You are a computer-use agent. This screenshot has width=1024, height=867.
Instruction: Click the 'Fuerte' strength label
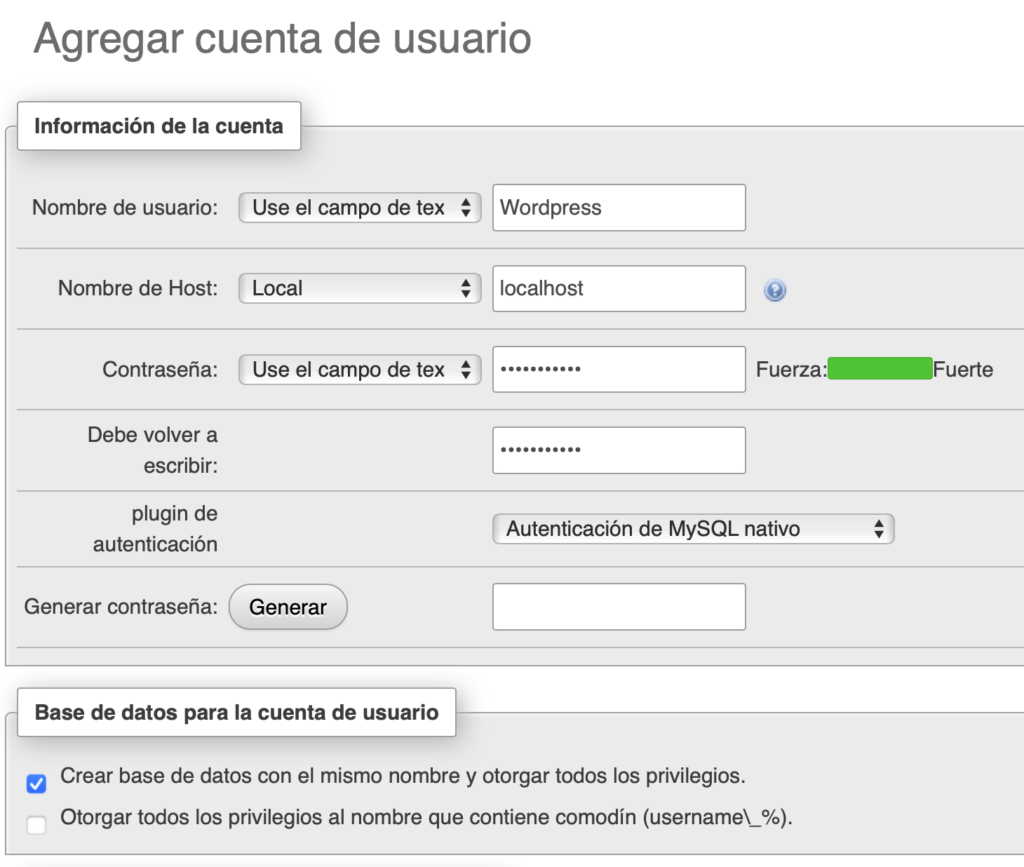[x=963, y=370]
